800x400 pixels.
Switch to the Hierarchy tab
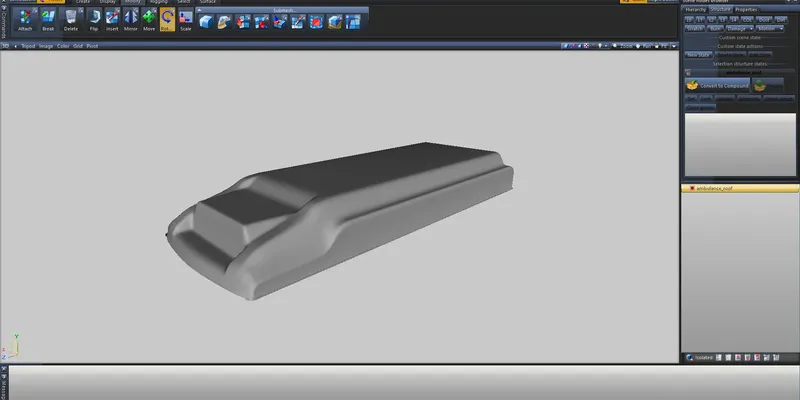(x=695, y=9)
